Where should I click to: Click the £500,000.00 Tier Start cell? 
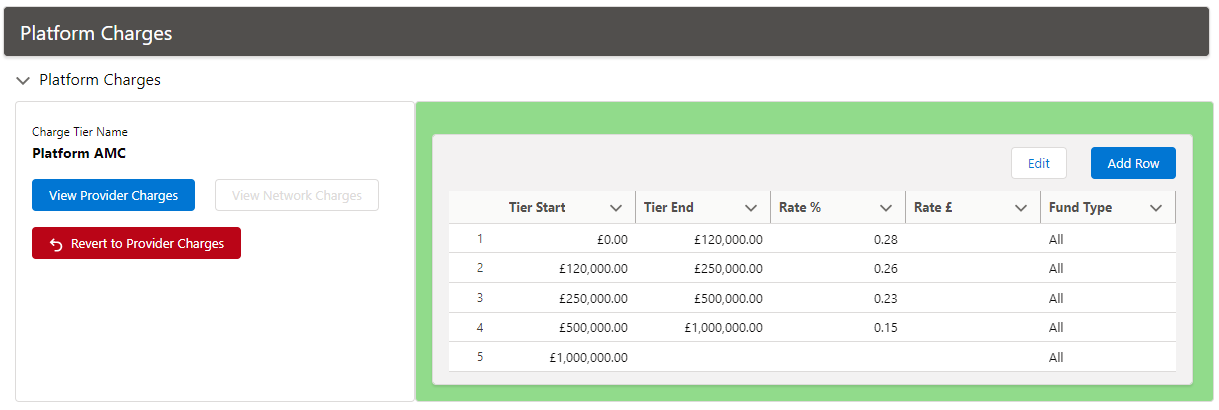[594, 328]
